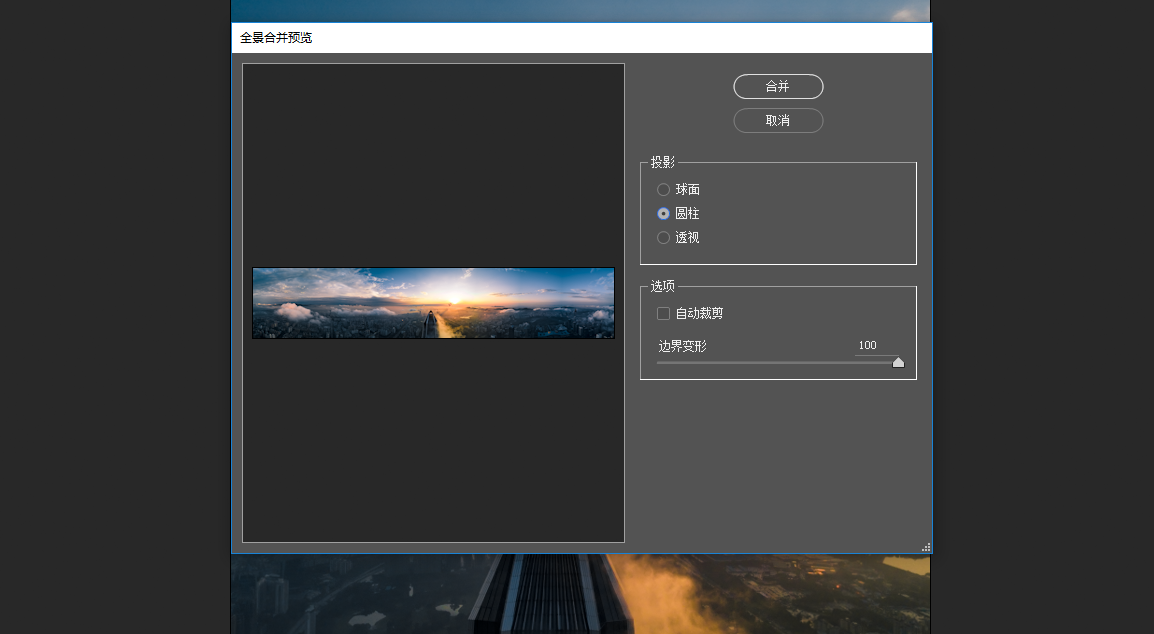
Task: Enable the 自动裁剪 auto crop checkbox
Action: [x=663, y=314]
